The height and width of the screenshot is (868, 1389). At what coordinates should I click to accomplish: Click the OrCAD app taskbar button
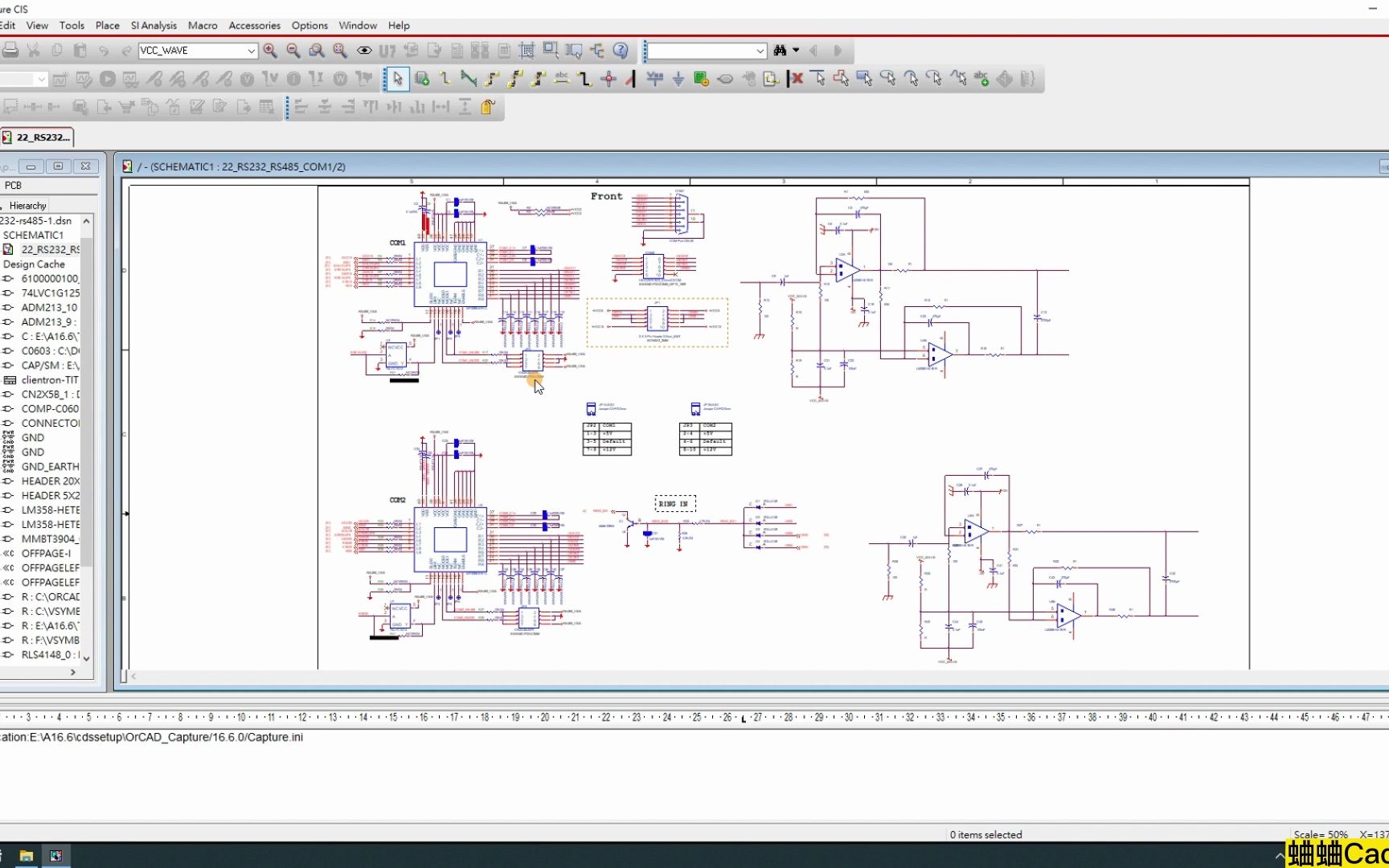tap(55, 856)
